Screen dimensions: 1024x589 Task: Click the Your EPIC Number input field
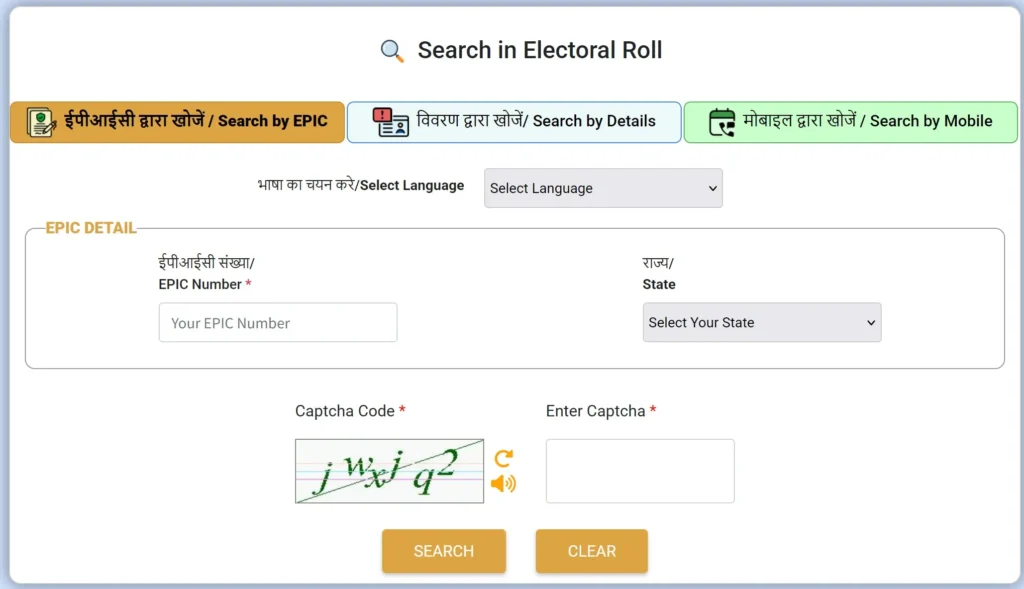tap(277, 322)
